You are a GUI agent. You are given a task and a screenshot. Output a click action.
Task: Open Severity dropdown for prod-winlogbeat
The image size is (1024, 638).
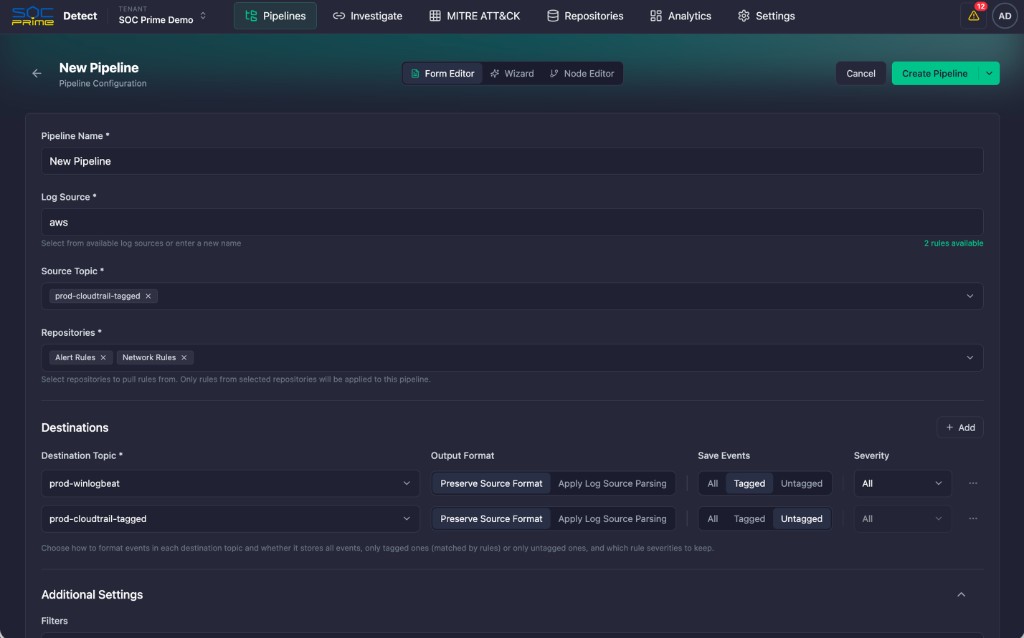click(x=903, y=484)
